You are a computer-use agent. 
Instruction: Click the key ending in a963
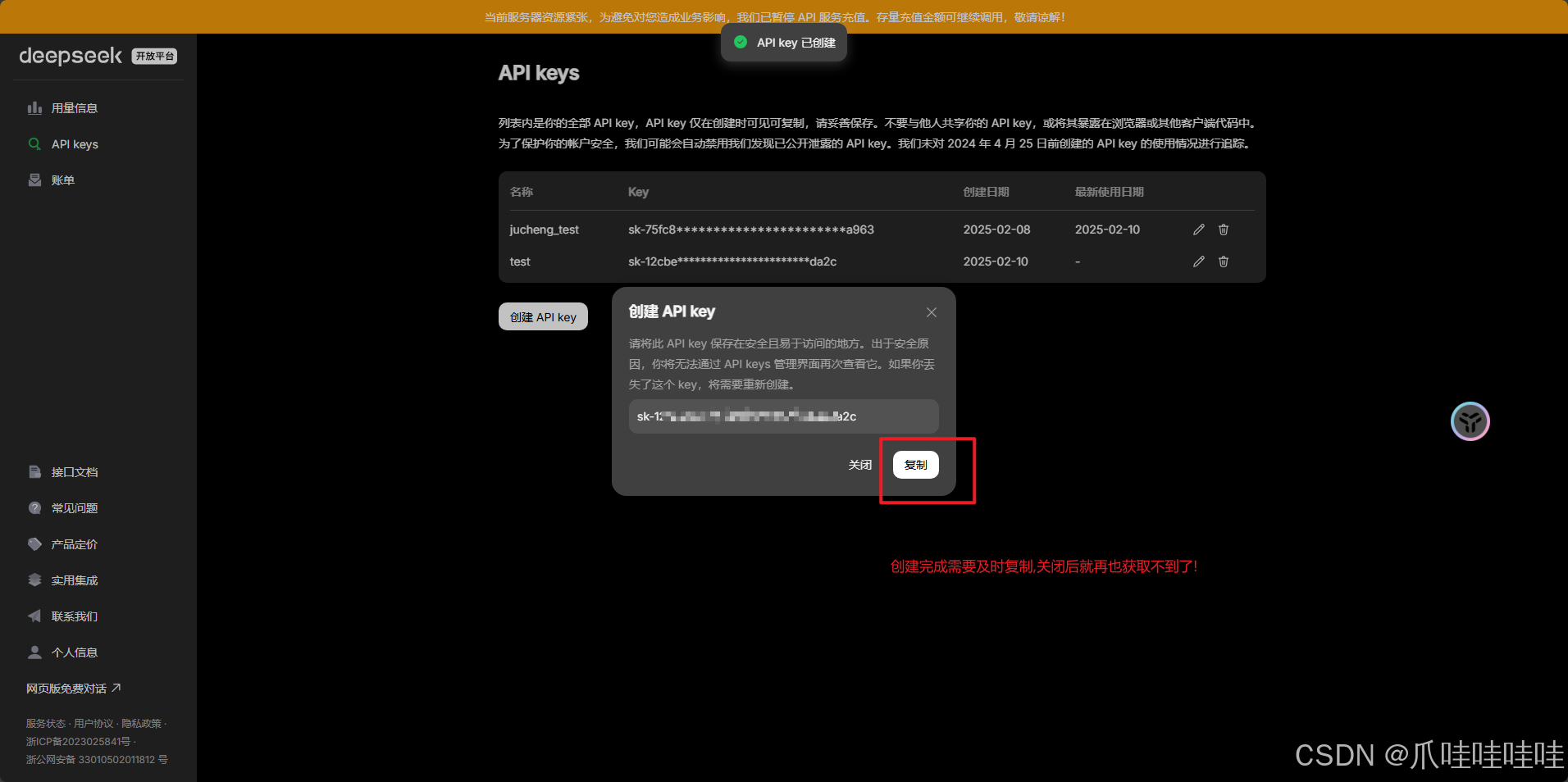pyautogui.click(x=750, y=230)
